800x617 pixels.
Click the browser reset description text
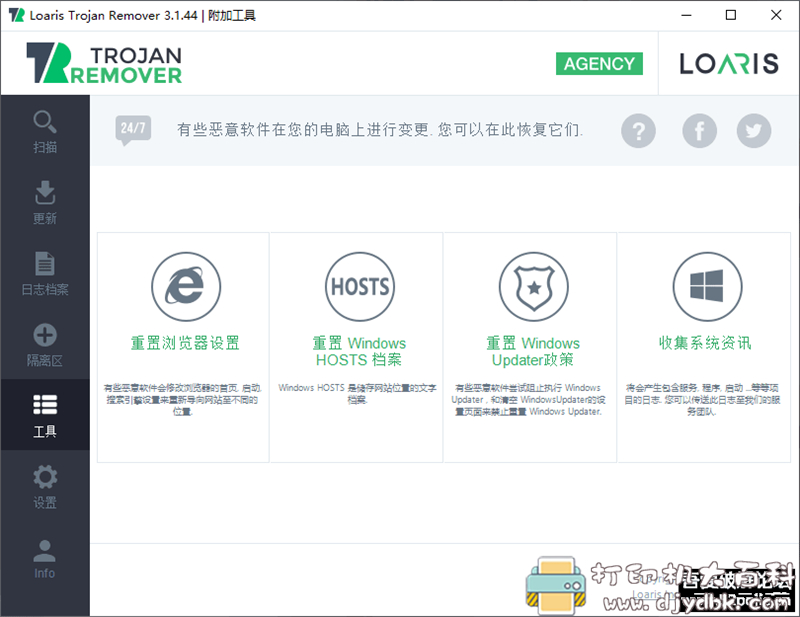[182, 400]
